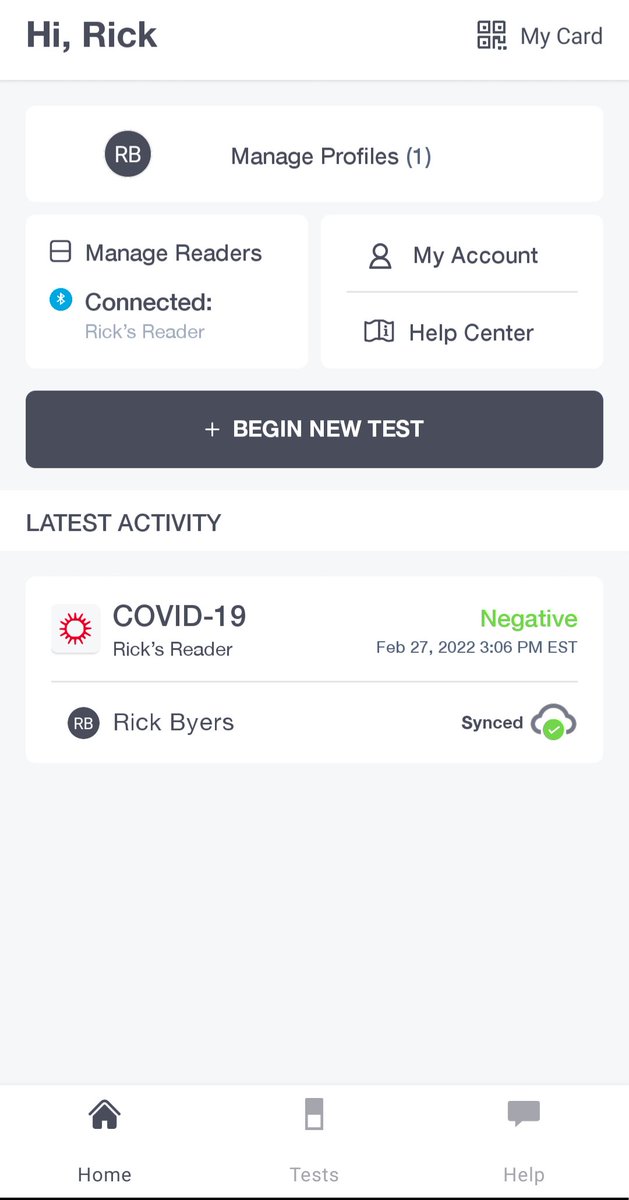This screenshot has width=629, height=1200.
Task: Tap the QR code My Card icon
Action: (x=491, y=36)
